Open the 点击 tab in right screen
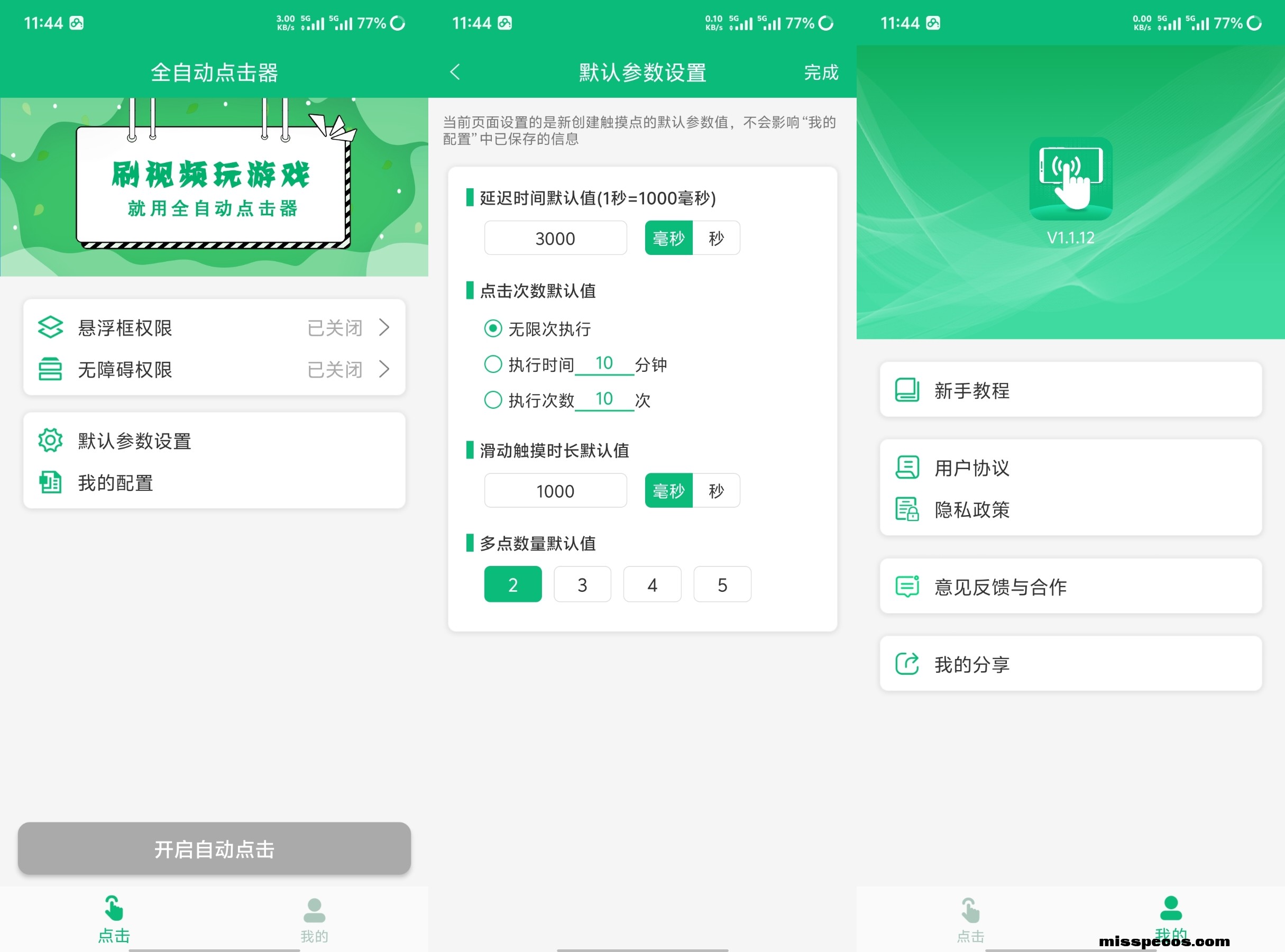 point(970,919)
